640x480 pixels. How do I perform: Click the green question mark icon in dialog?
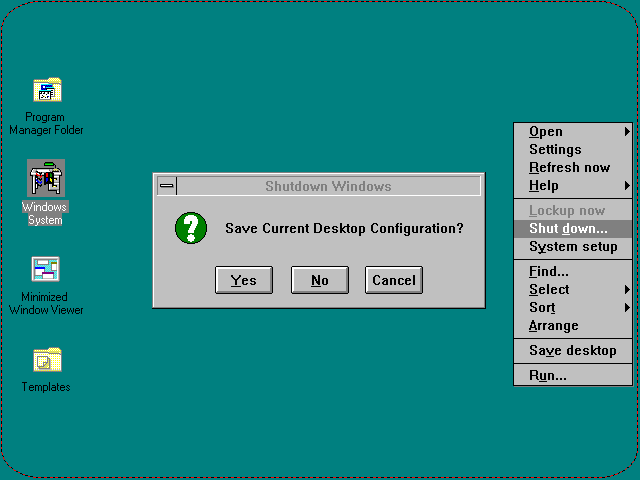pyautogui.click(x=191, y=228)
